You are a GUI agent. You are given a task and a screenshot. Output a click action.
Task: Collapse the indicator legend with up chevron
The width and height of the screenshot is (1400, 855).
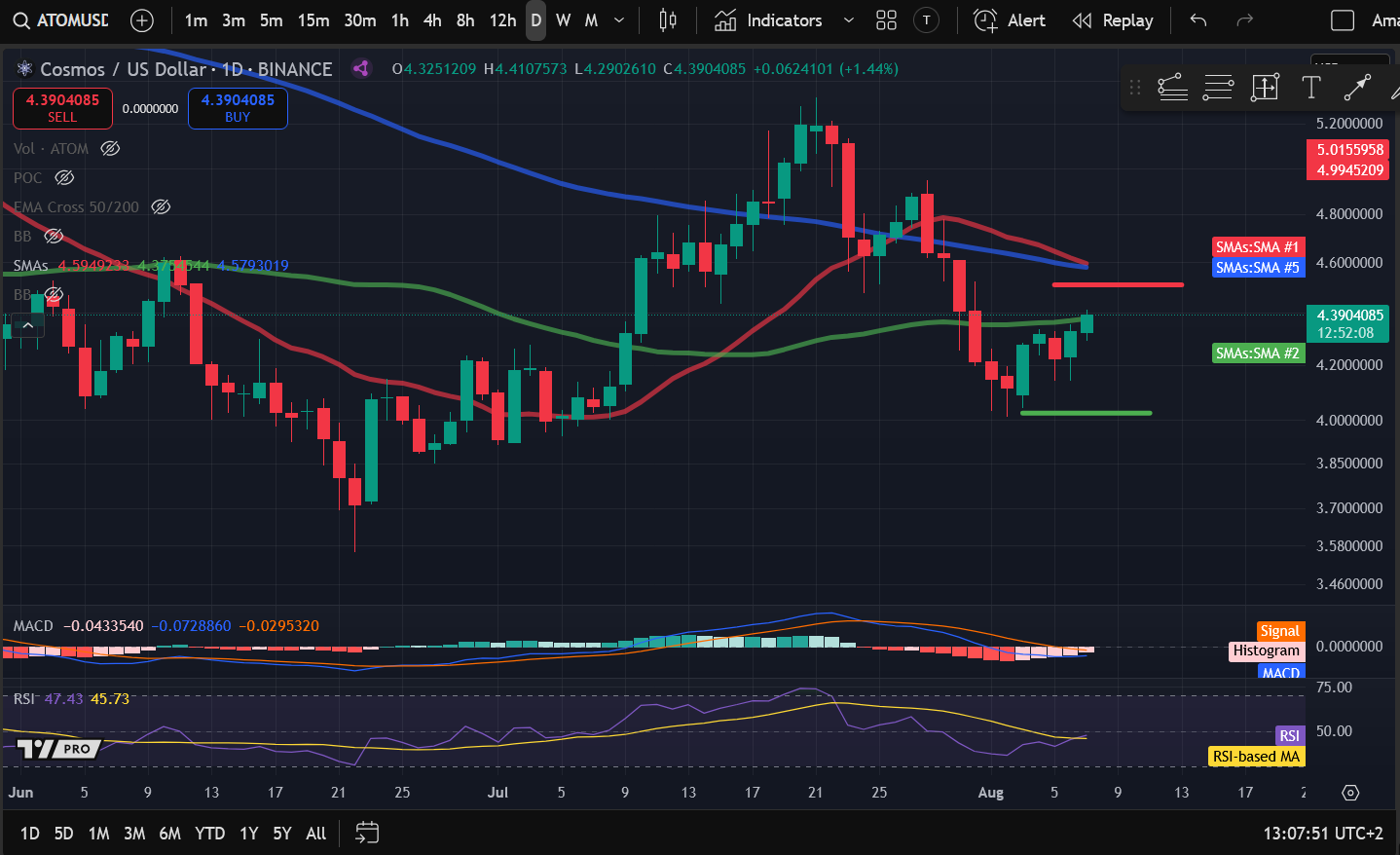click(x=27, y=325)
